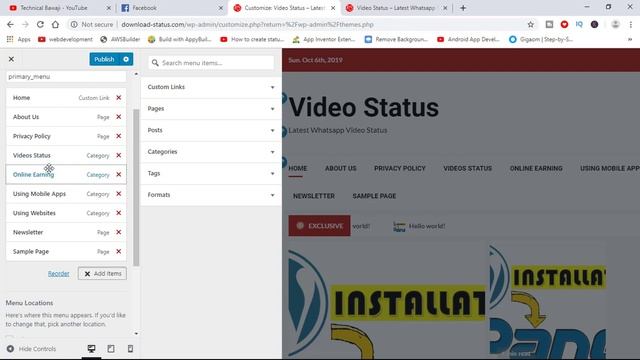640x360 pixels.
Task: Remove the Sample Page menu item
Action: 119,251
